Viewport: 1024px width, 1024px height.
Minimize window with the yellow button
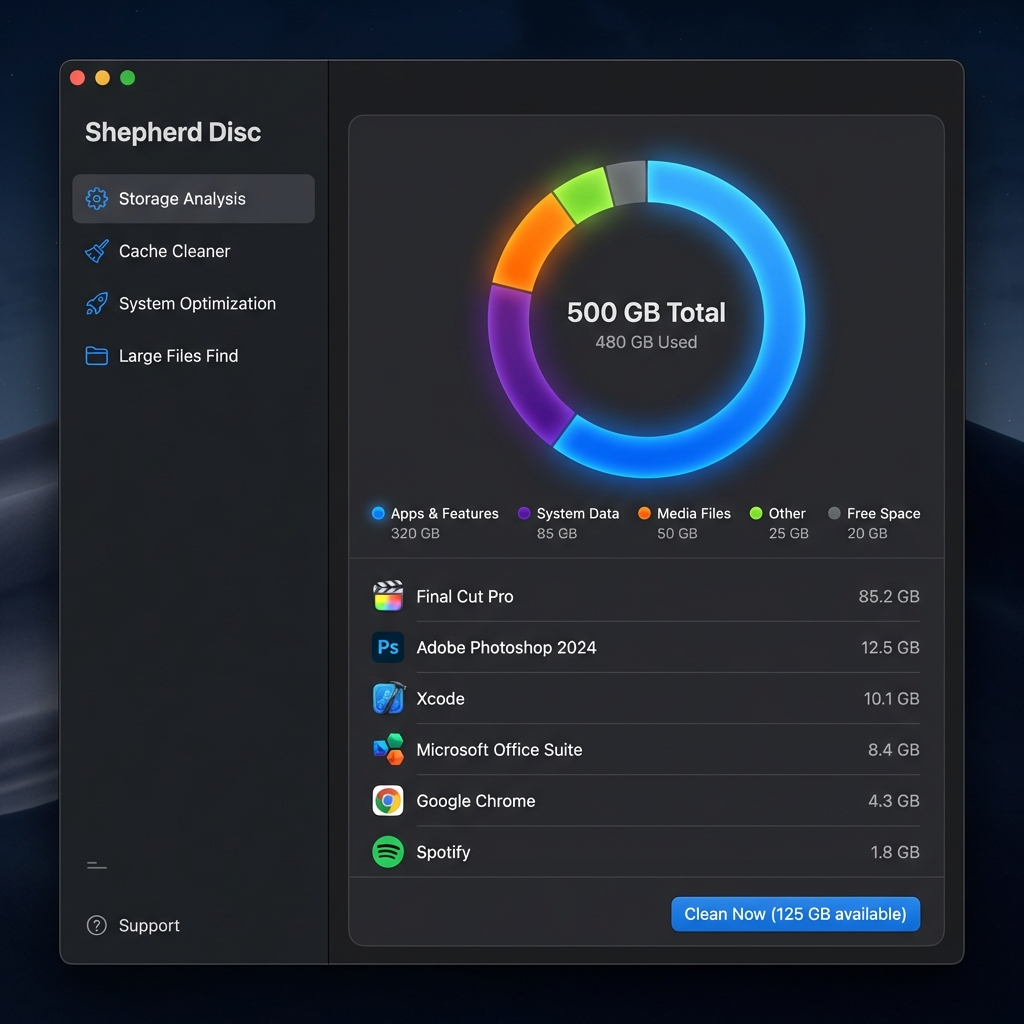103,78
